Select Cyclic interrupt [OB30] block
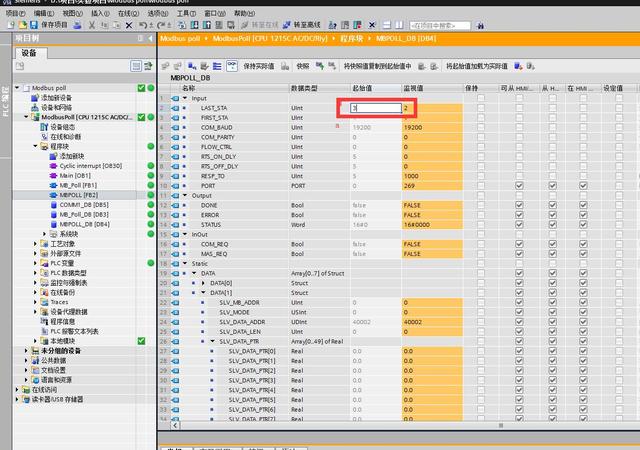 [x=91, y=166]
